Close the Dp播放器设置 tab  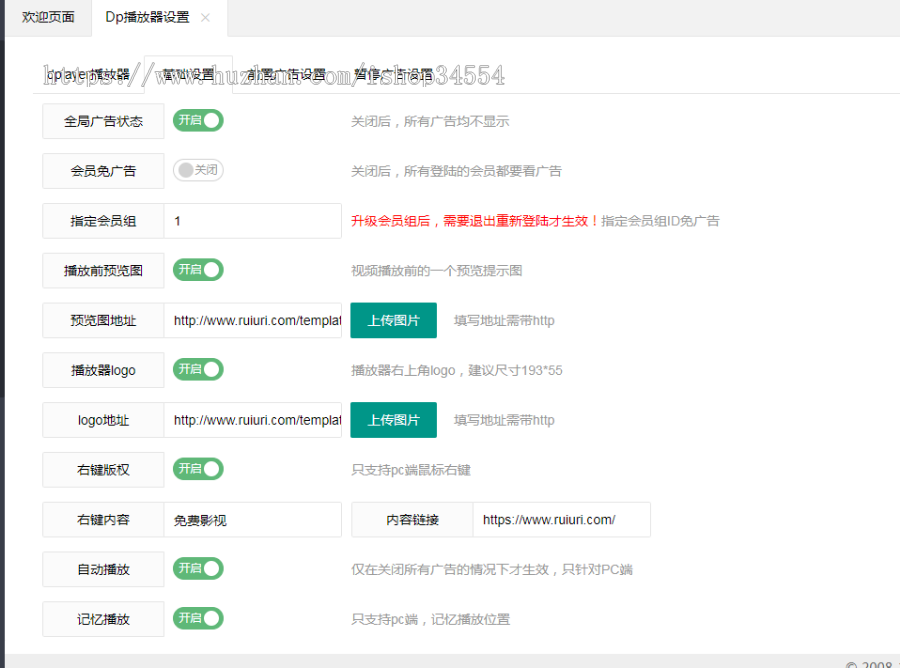coord(207,17)
